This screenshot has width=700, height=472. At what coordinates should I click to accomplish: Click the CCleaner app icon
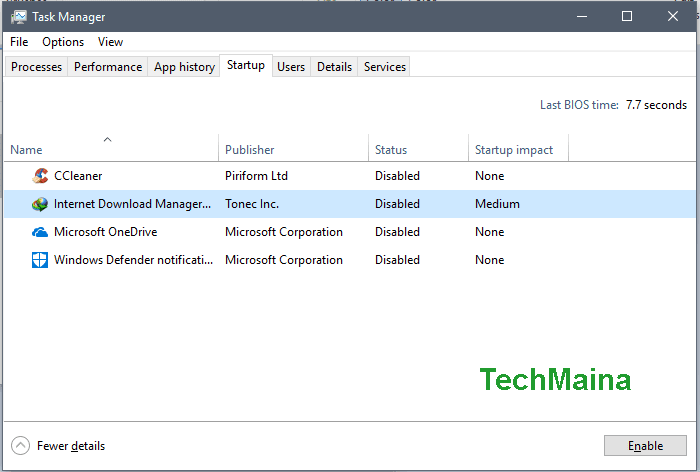click(x=40, y=176)
